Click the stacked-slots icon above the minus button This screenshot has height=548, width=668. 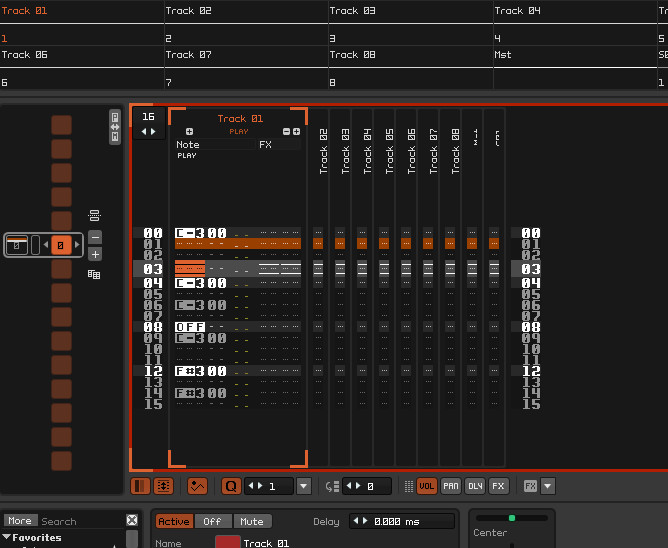(95, 216)
